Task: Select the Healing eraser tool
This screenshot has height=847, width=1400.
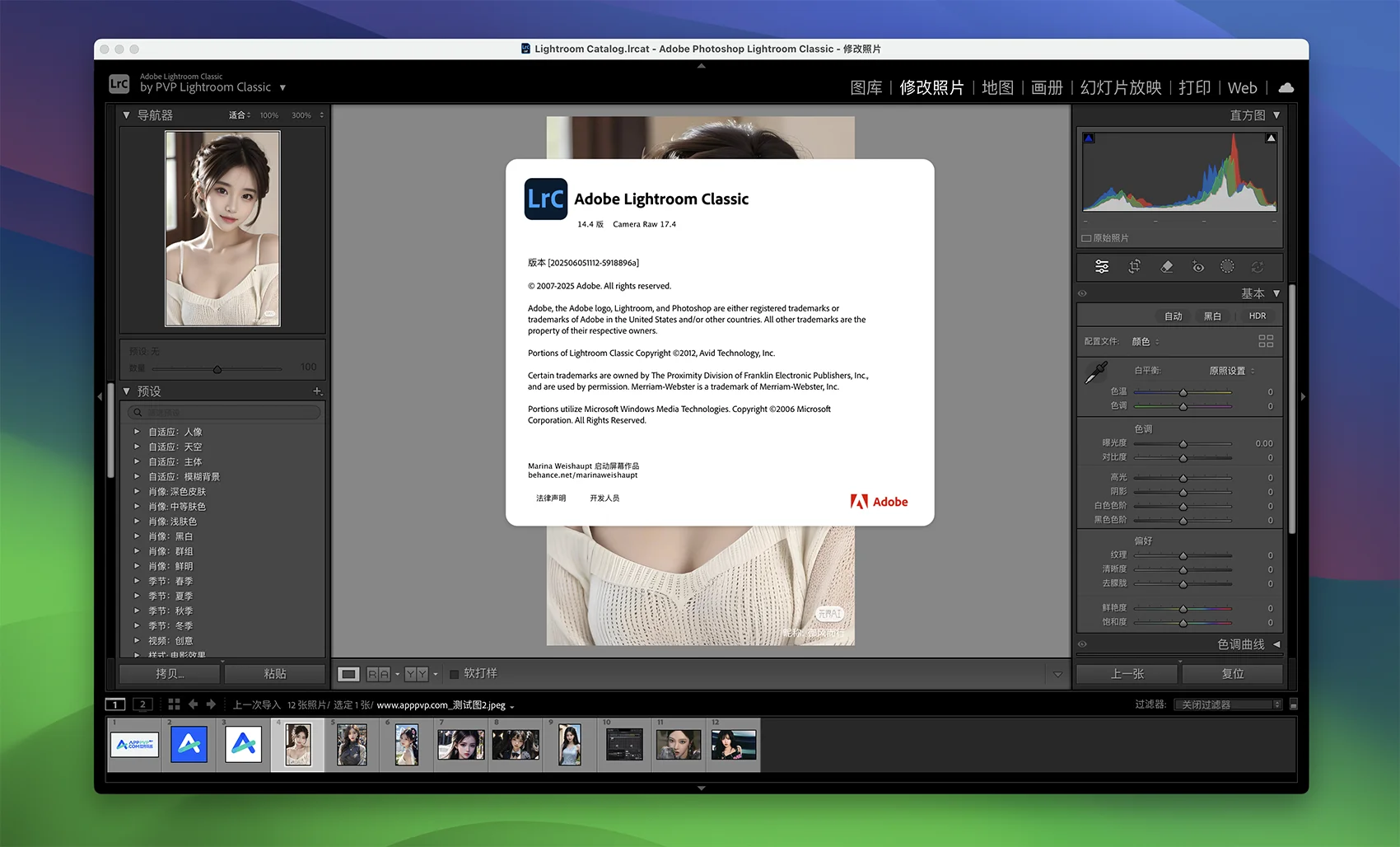Action: 1166,266
